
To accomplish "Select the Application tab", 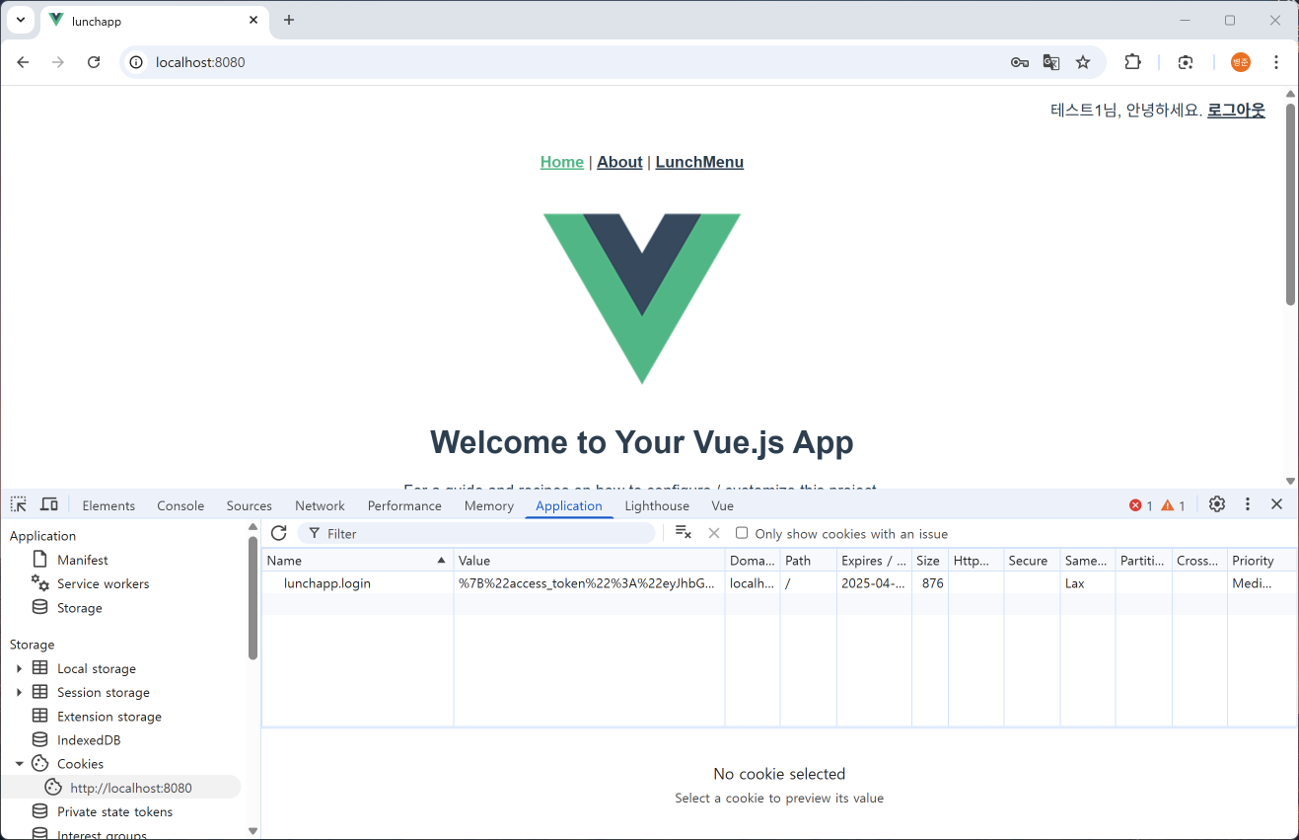I will (569, 506).
